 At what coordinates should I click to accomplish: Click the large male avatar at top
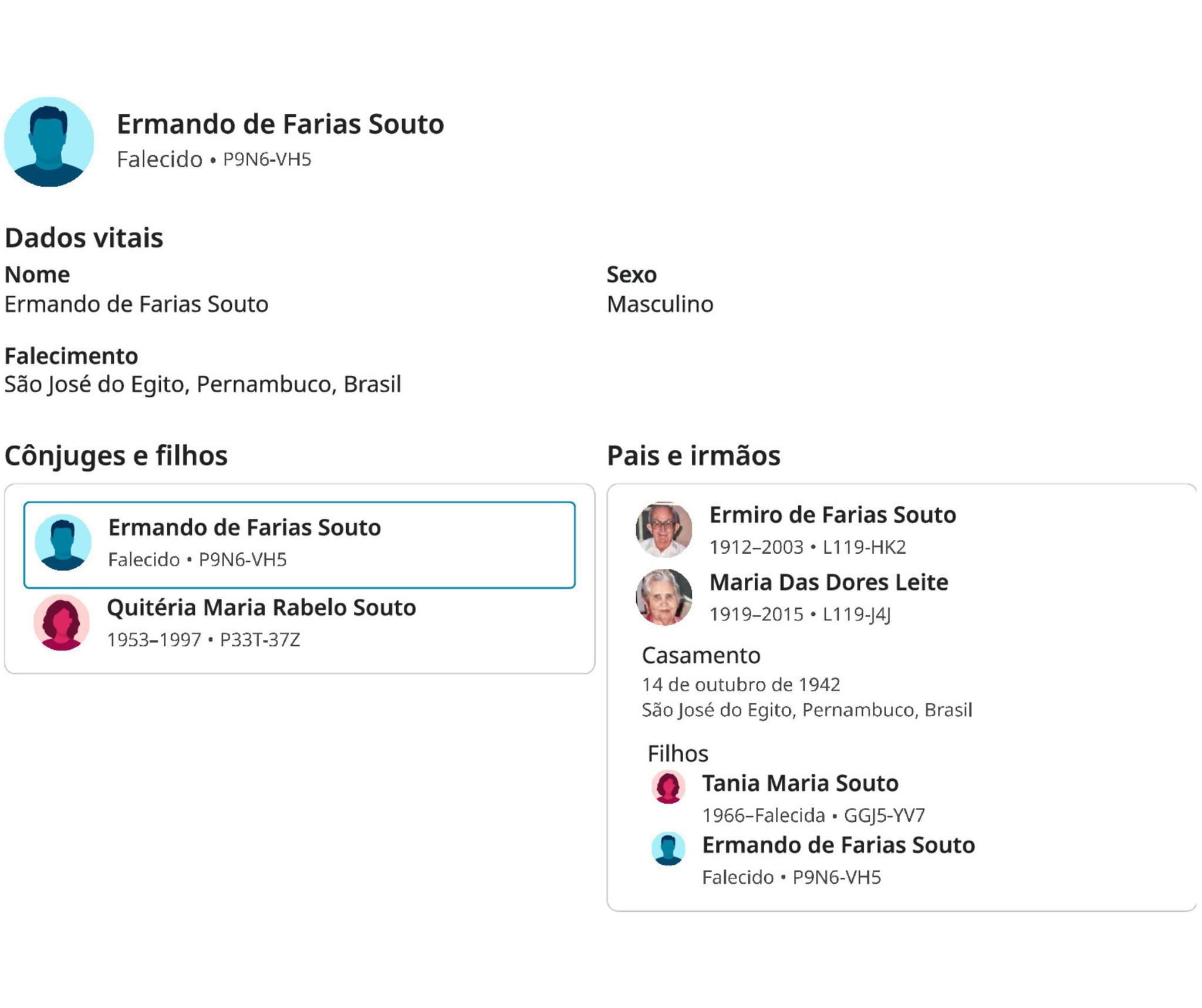tap(49, 141)
